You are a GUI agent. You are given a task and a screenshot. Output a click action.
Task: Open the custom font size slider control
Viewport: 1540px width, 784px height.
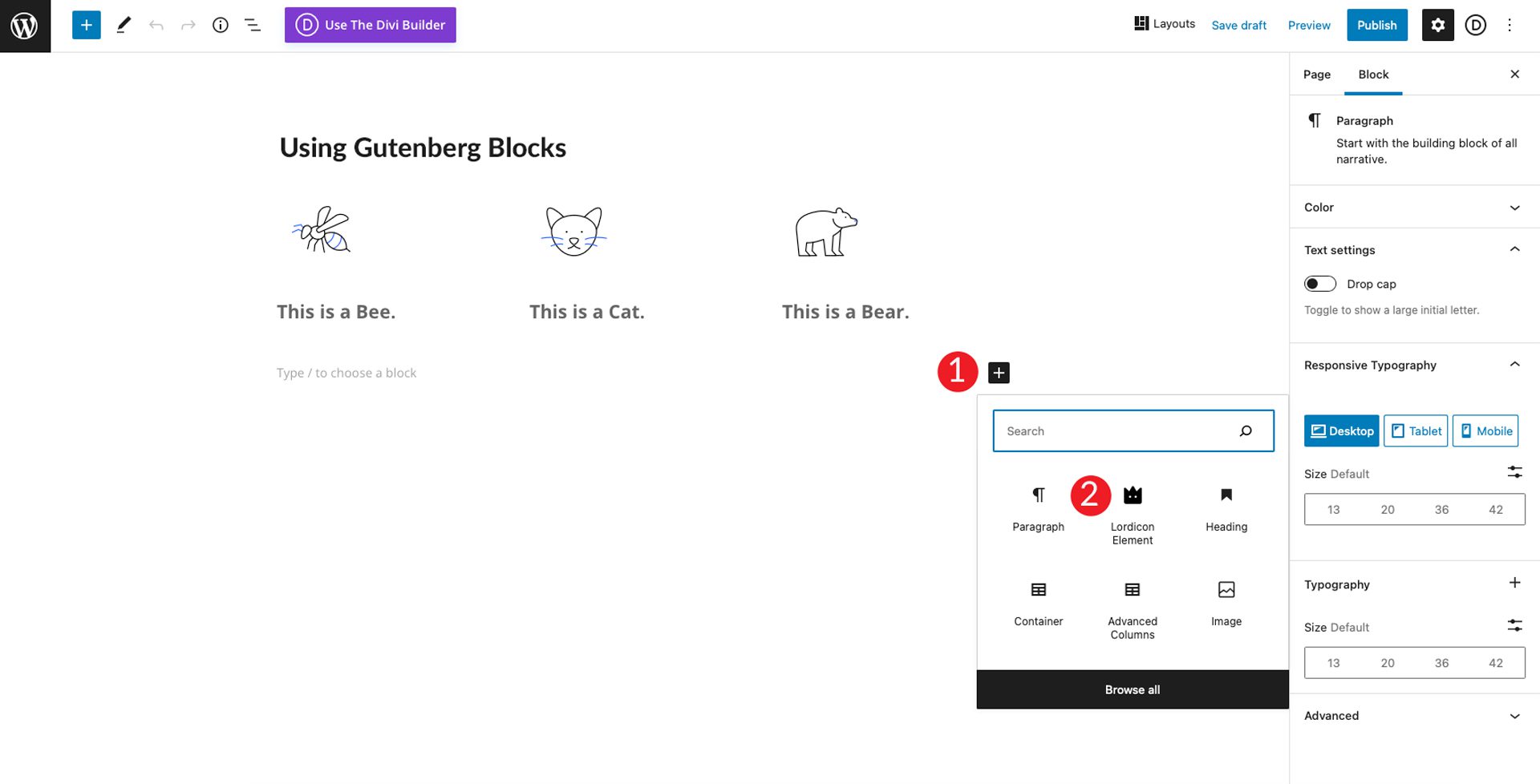1514,471
